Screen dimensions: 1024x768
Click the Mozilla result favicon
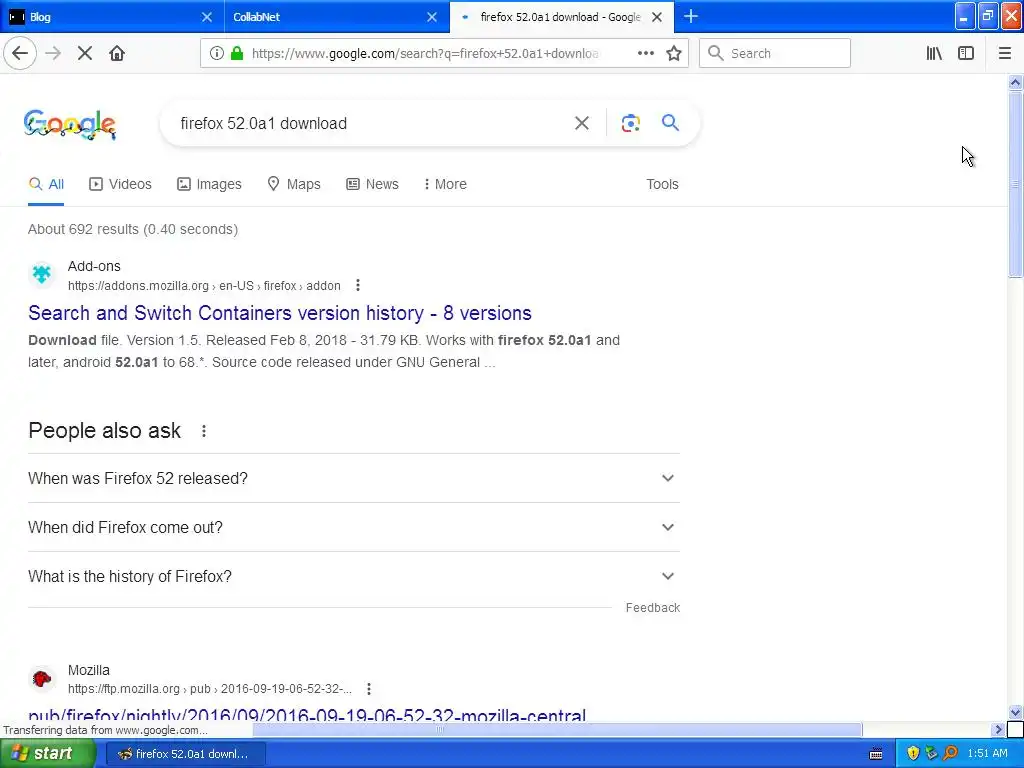coord(42,679)
